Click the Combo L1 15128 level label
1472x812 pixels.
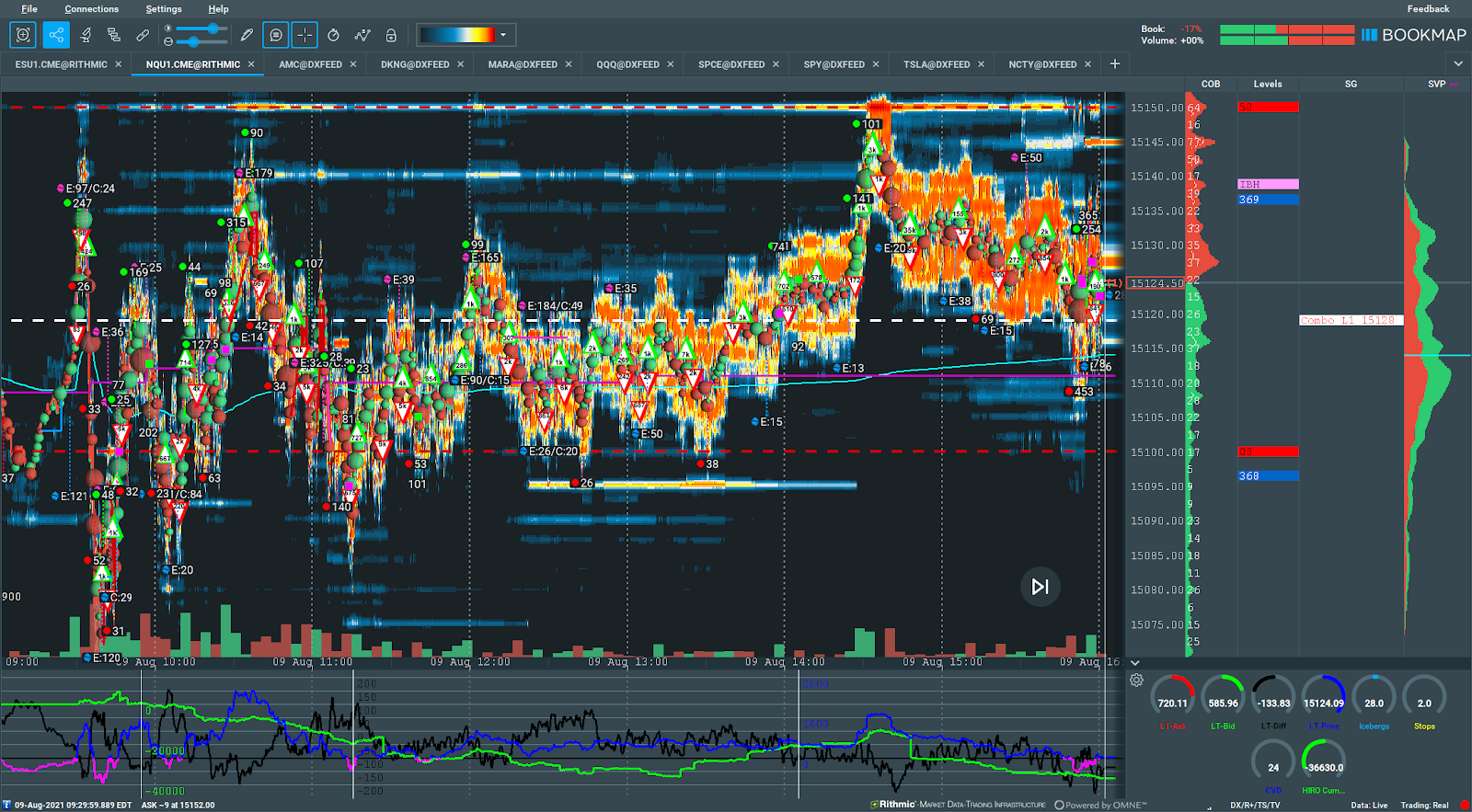[1351, 320]
